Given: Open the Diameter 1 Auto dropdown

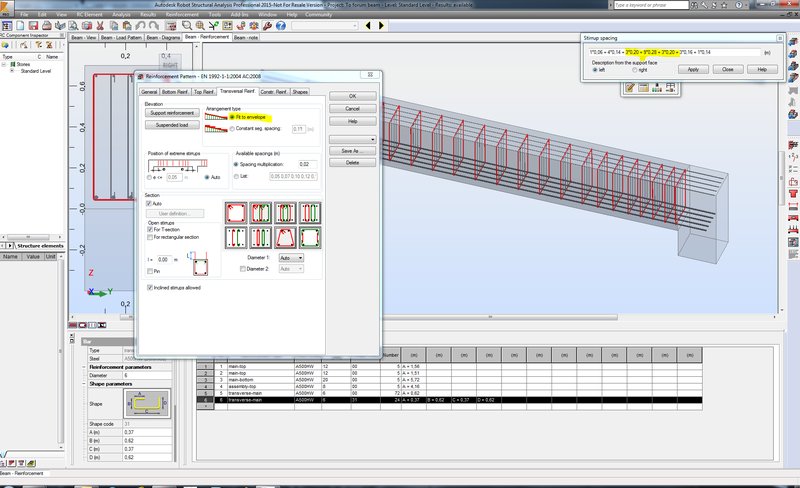Looking at the screenshot, I should click(291, 258).
